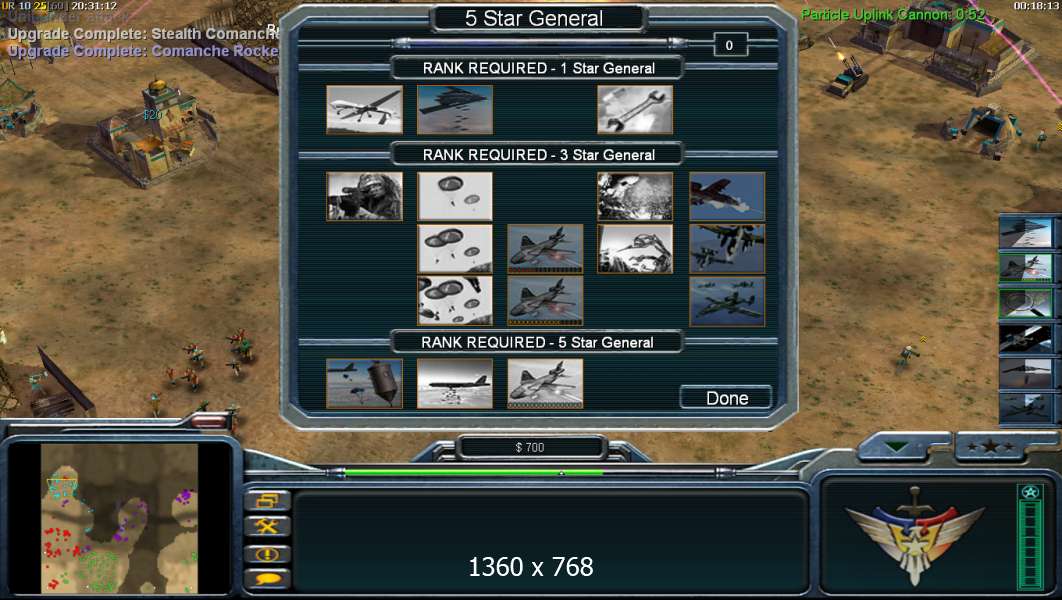The height and width of the screenshot is (600, 1062).
Task: Open the chat speech-bubble button
Action: [268, 579]
